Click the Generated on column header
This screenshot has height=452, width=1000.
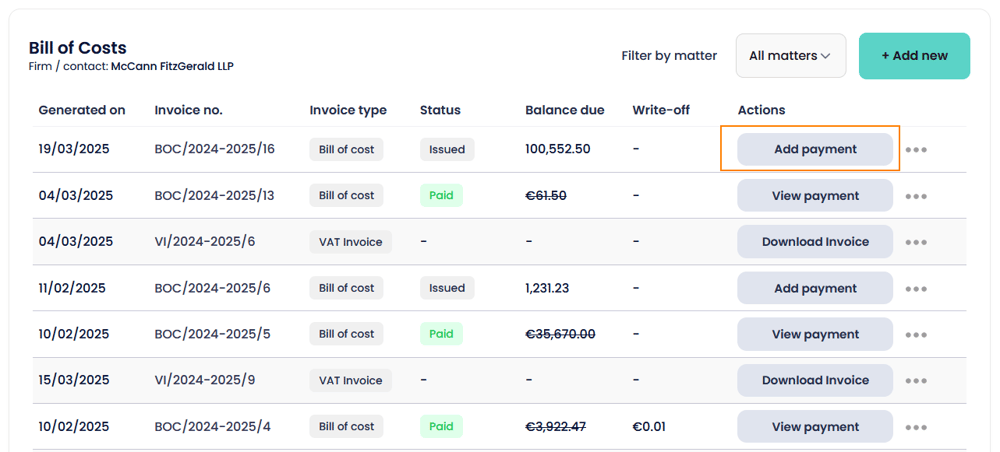click(82, 110)
